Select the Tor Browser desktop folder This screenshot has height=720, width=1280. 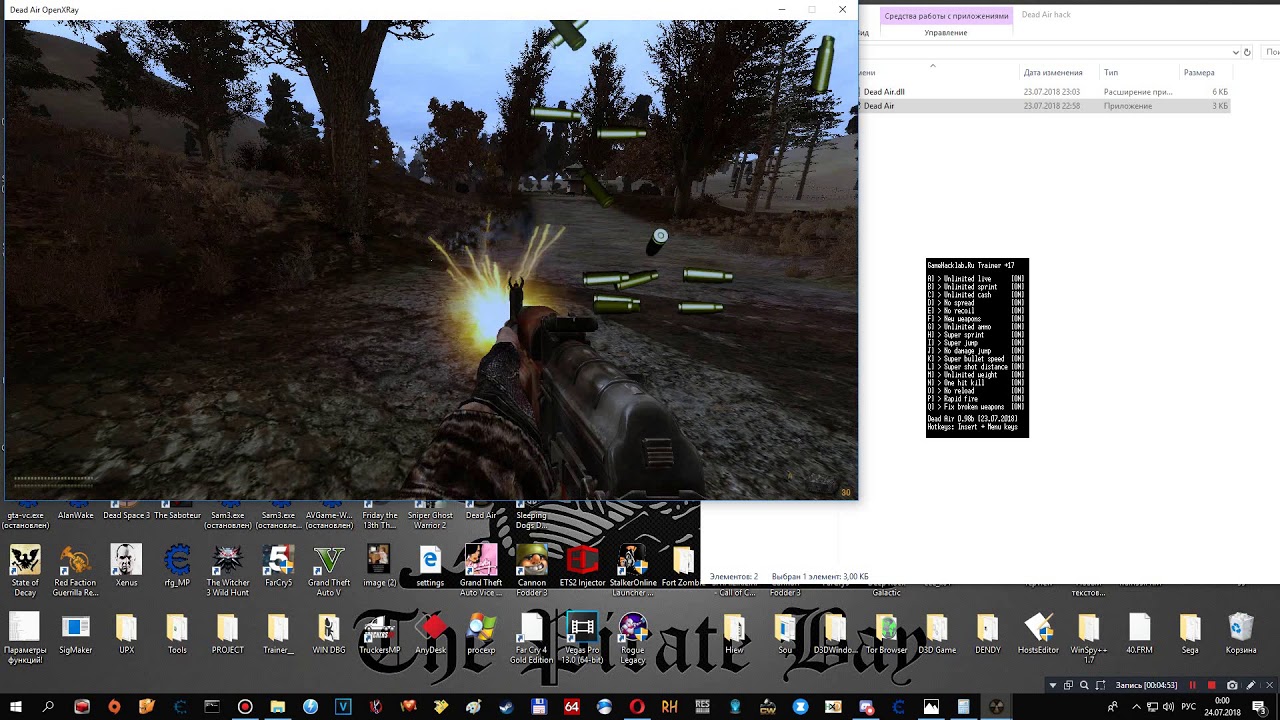pyautogui.click(x=886, y=634)
